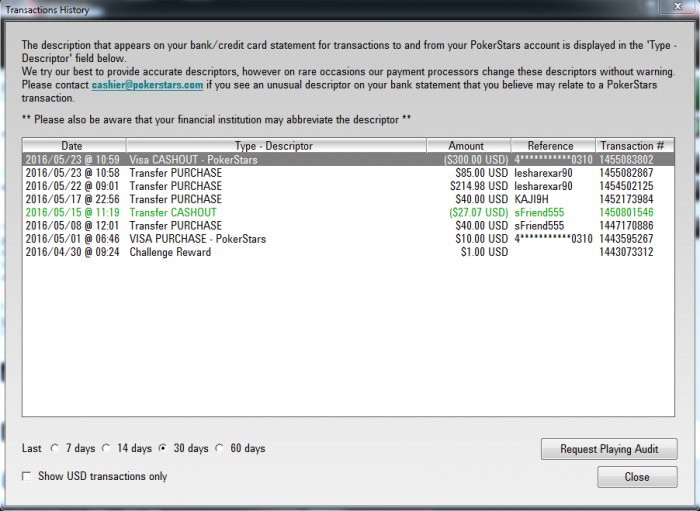Click the Close button
The width and height of the screenshot is (700, 511).
click(637, 477)
